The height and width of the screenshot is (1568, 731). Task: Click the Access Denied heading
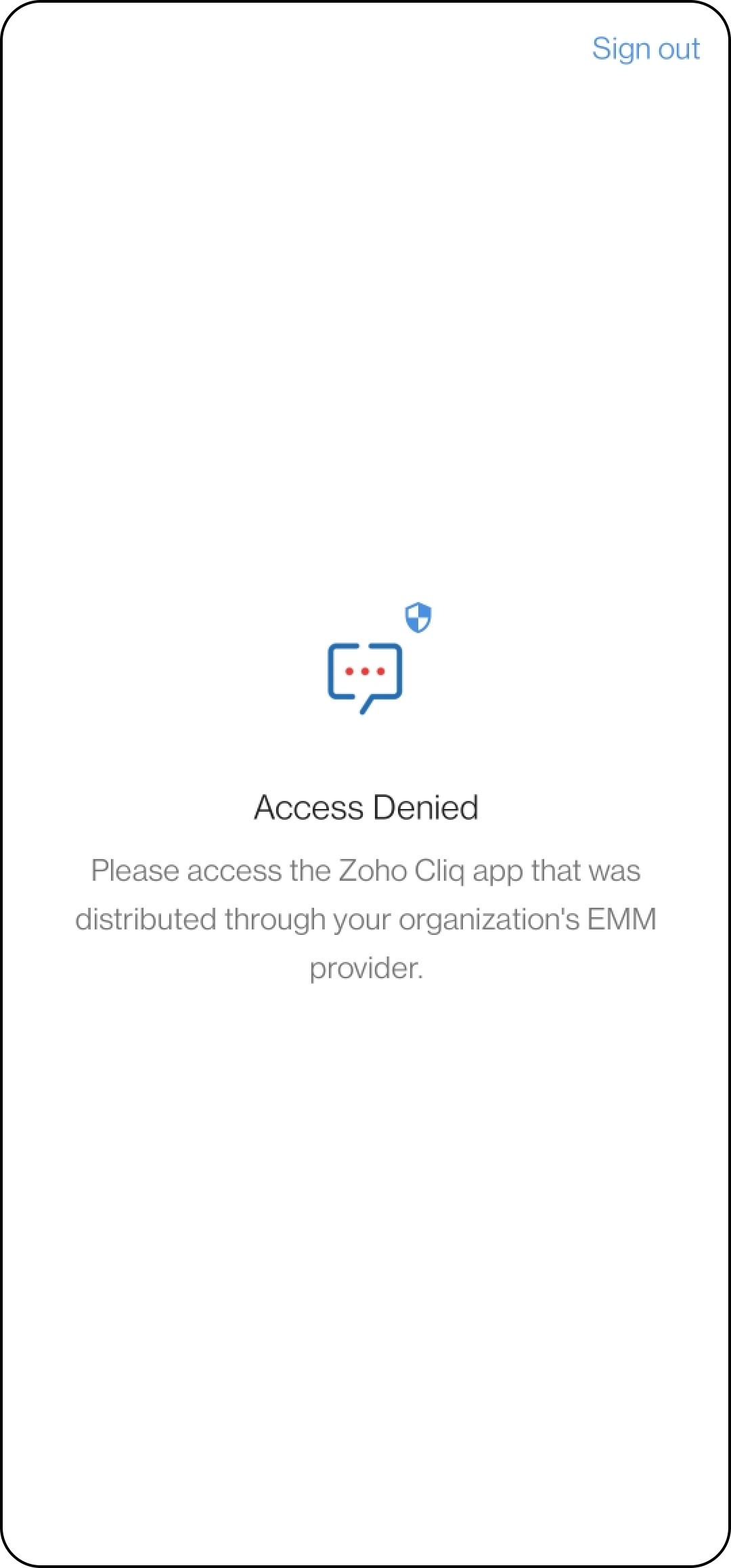(x=366, y=807)
